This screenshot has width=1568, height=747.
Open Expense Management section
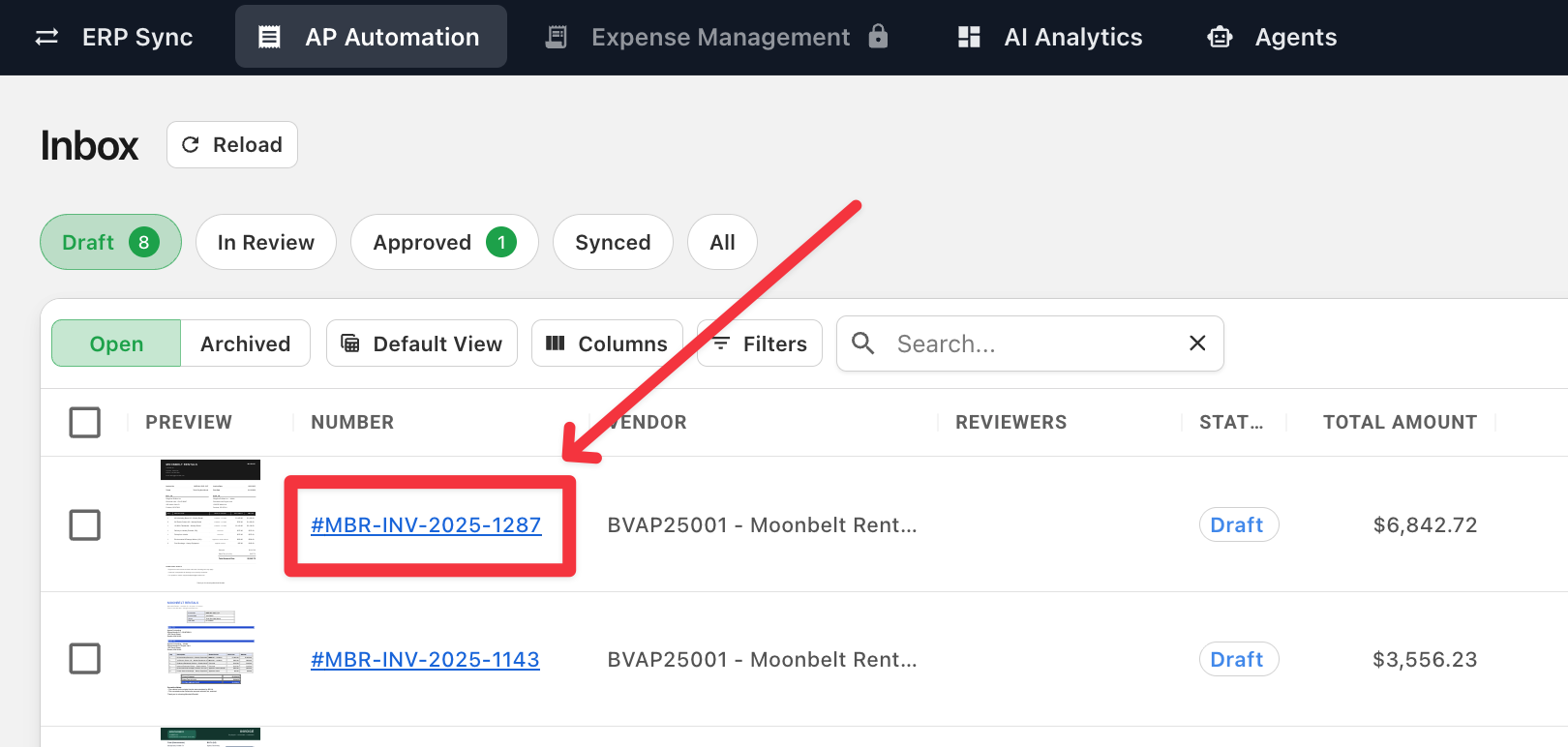pos(717,37)
